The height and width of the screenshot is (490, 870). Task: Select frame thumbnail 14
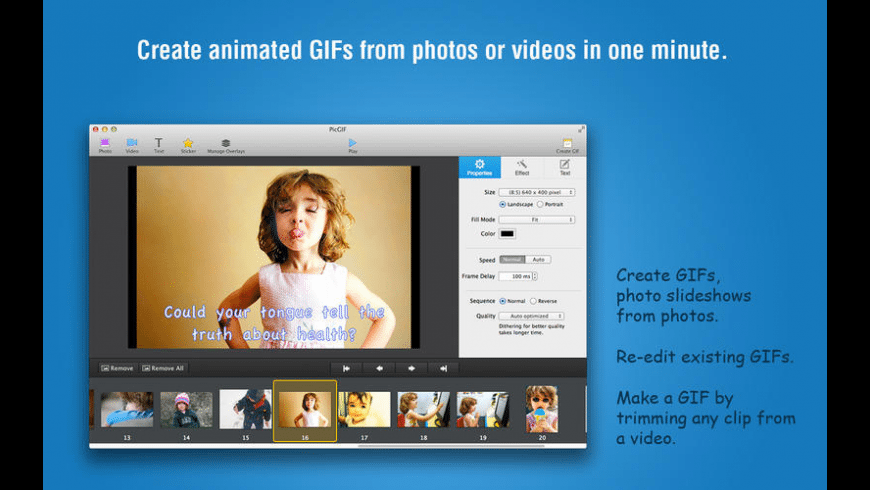(x=186, y=410)
